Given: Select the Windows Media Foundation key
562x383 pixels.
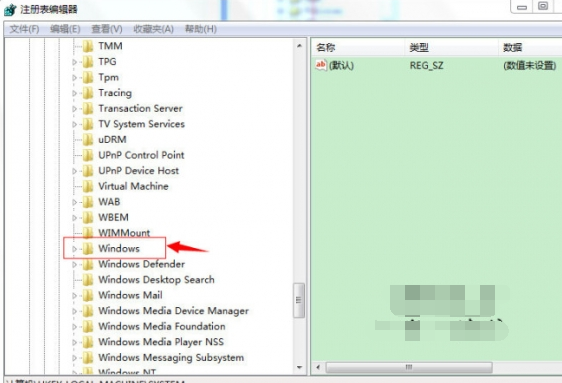Looking at the screenshot, I should click(162, 326).
